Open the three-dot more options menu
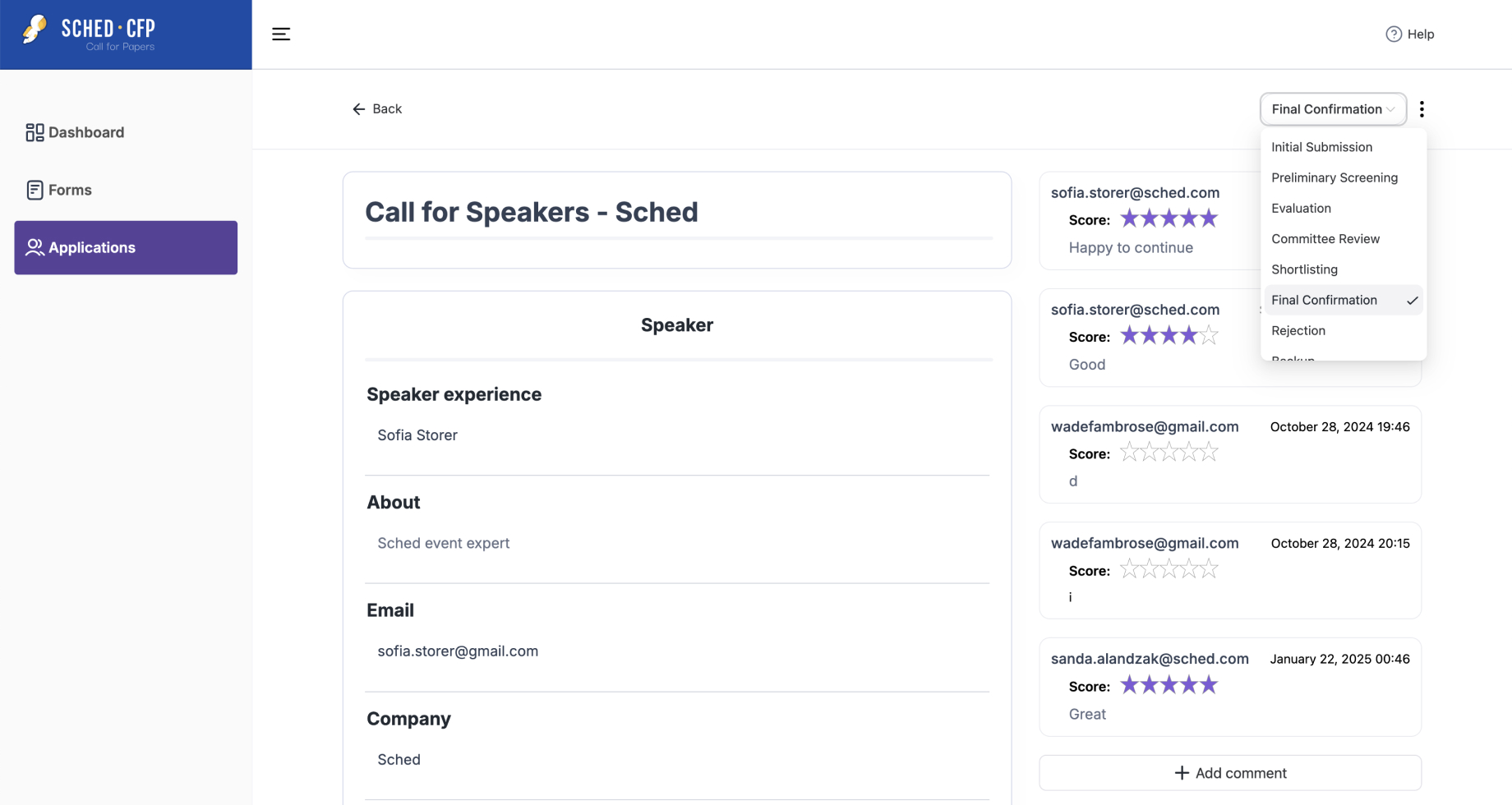This screenshot has width=1512, height=805. (x=1422, y=109)
